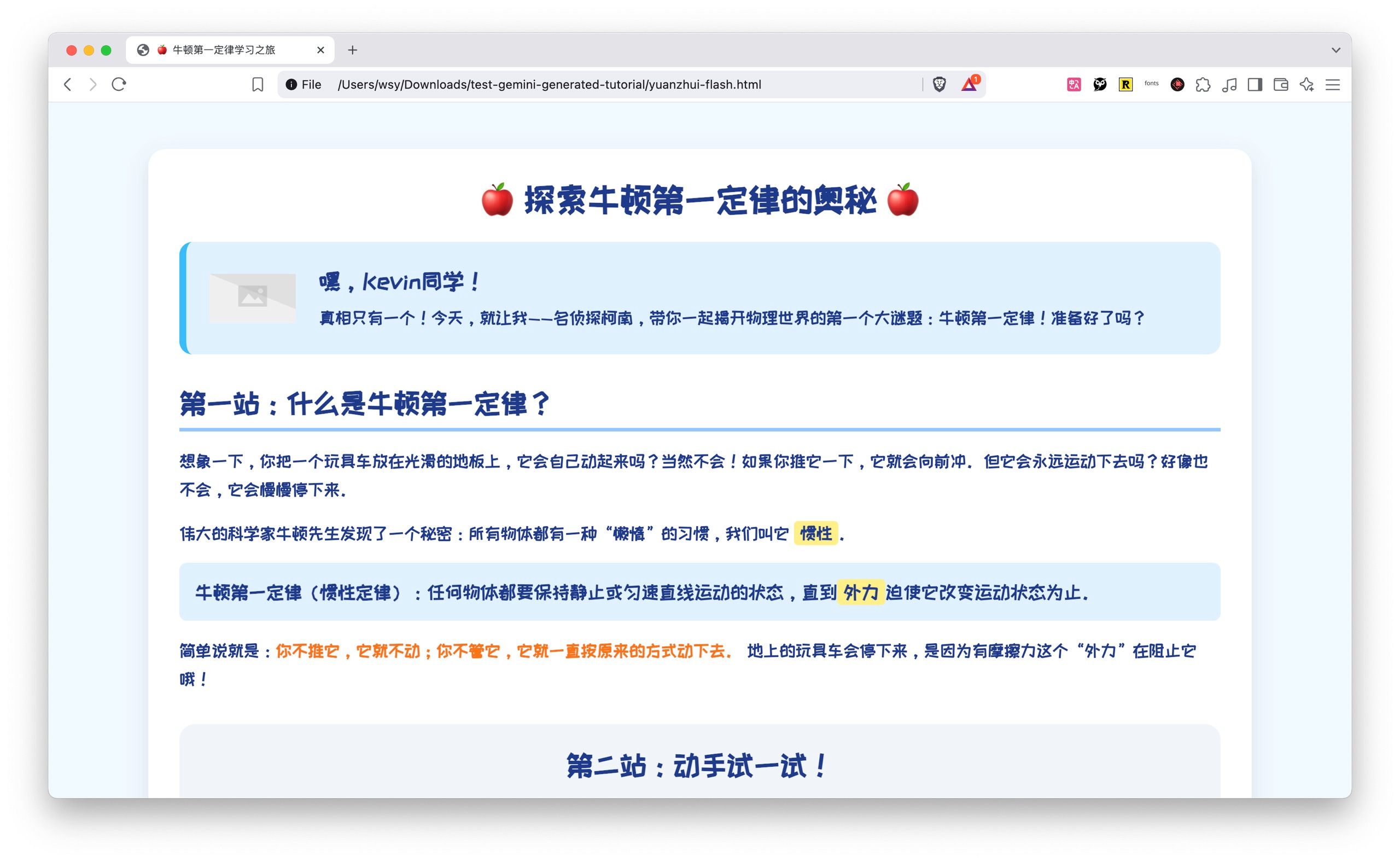Open a new tab with plus button
This screenshot has height=862, width=1400.
352,50
